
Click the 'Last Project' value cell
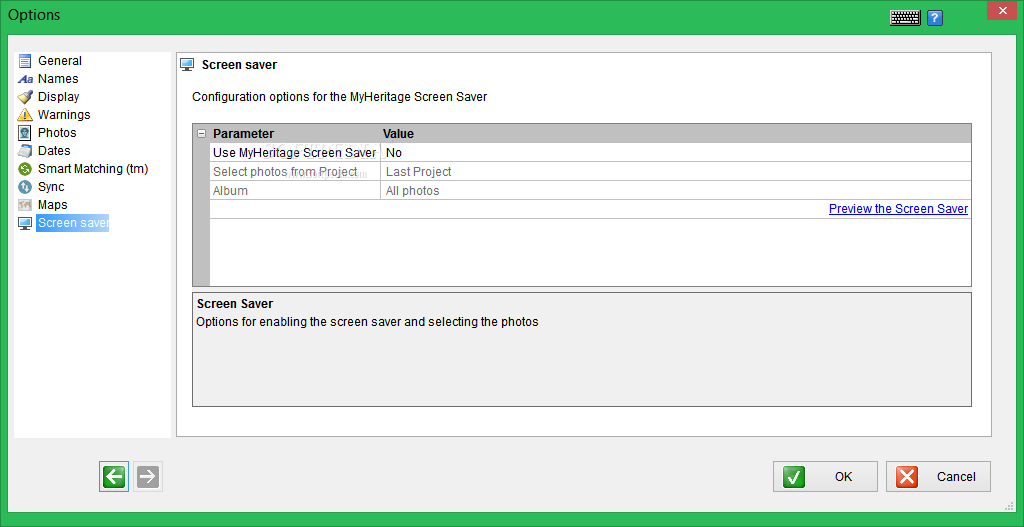676,172
